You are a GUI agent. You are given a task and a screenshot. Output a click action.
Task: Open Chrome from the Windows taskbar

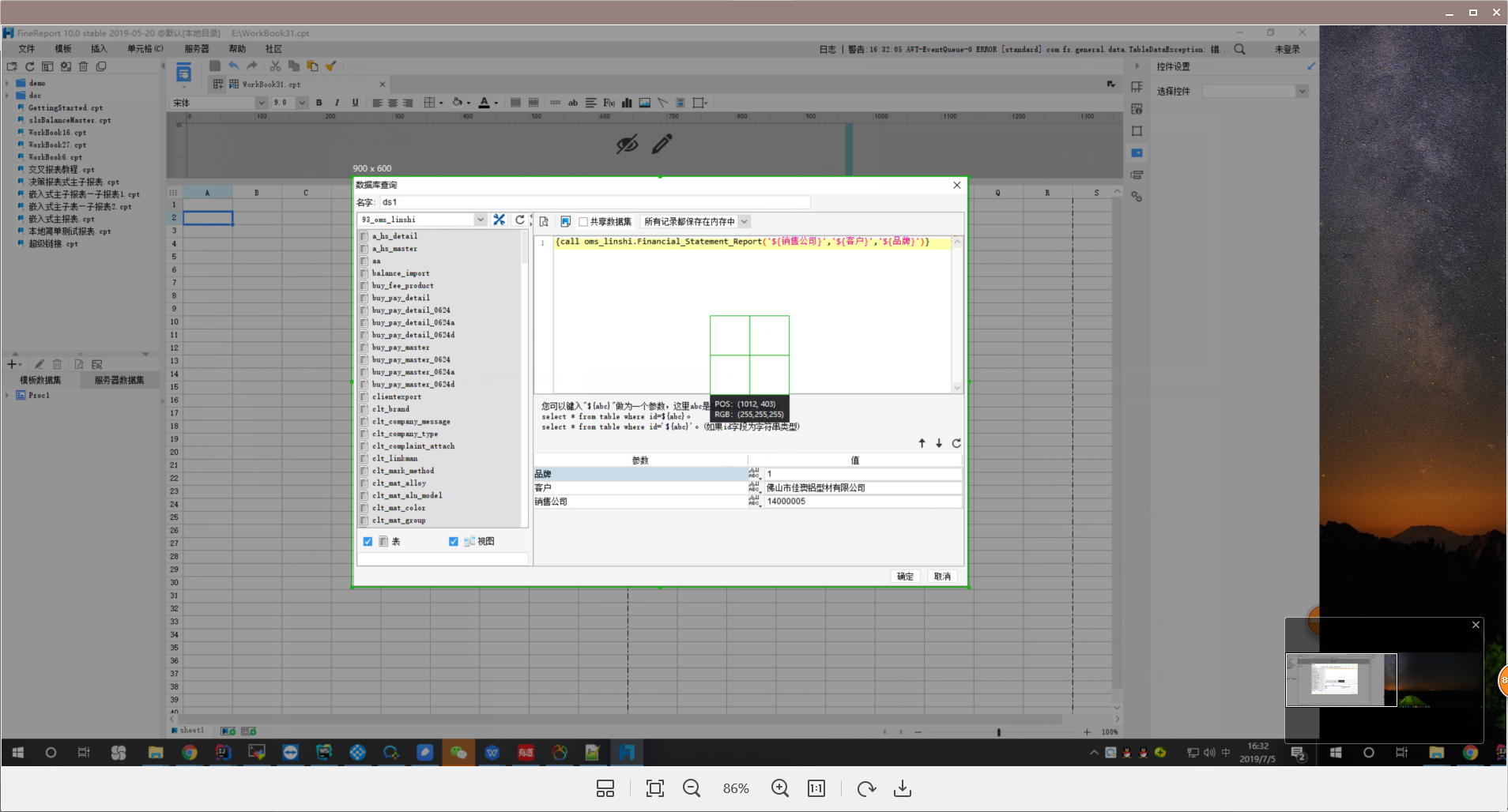pyautogui.click(x=190, y=753)
